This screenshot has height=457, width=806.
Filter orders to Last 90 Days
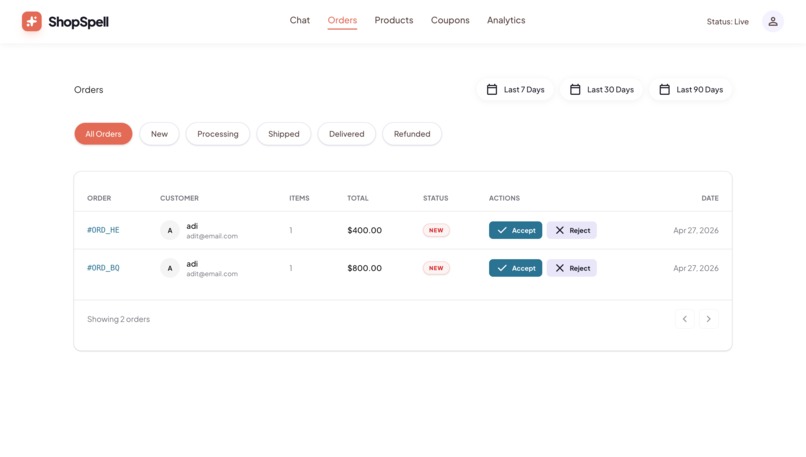pos(691,89)
